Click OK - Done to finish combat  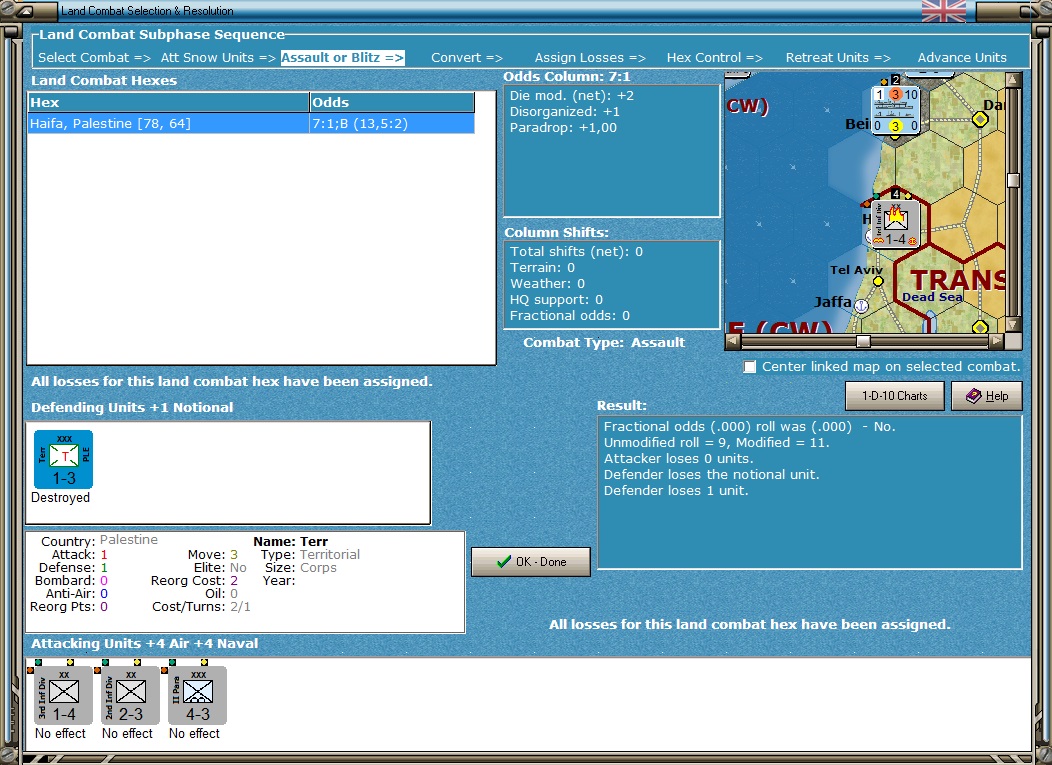(531, 562)
